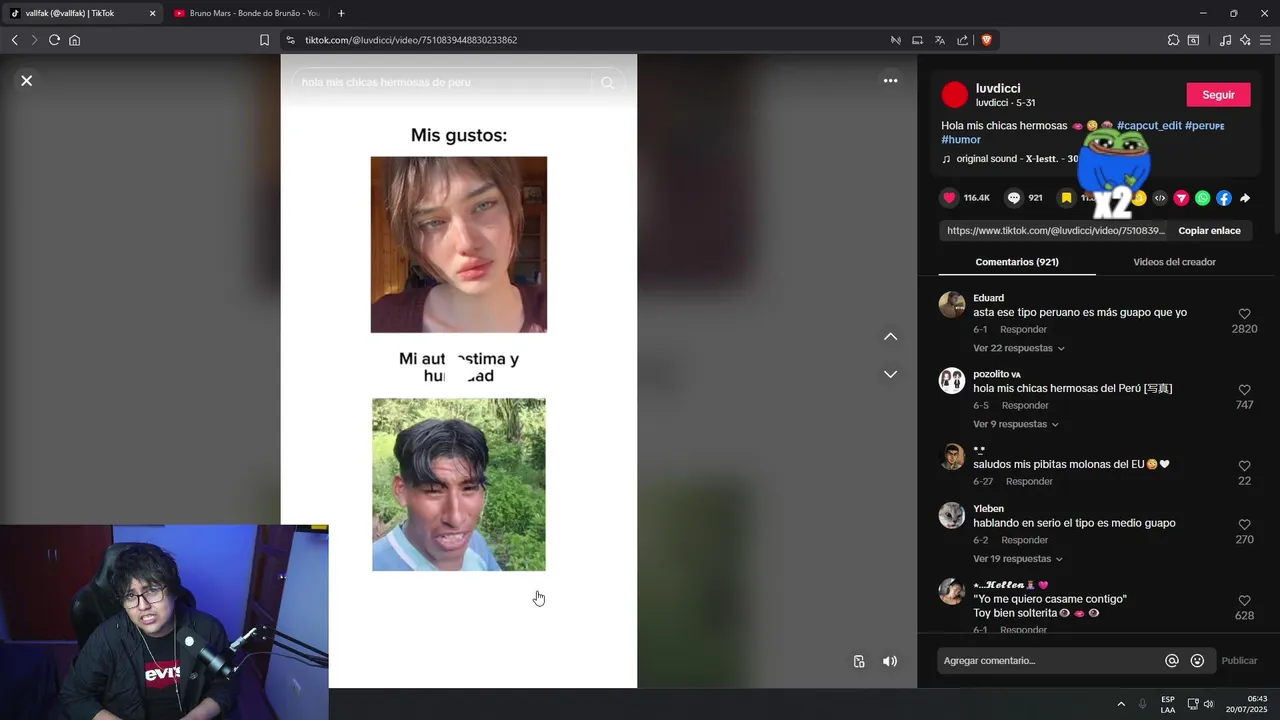Click the ESP LAA language indicator
The height and width of the screenshot is (720, 1280).
[1168, 704]
